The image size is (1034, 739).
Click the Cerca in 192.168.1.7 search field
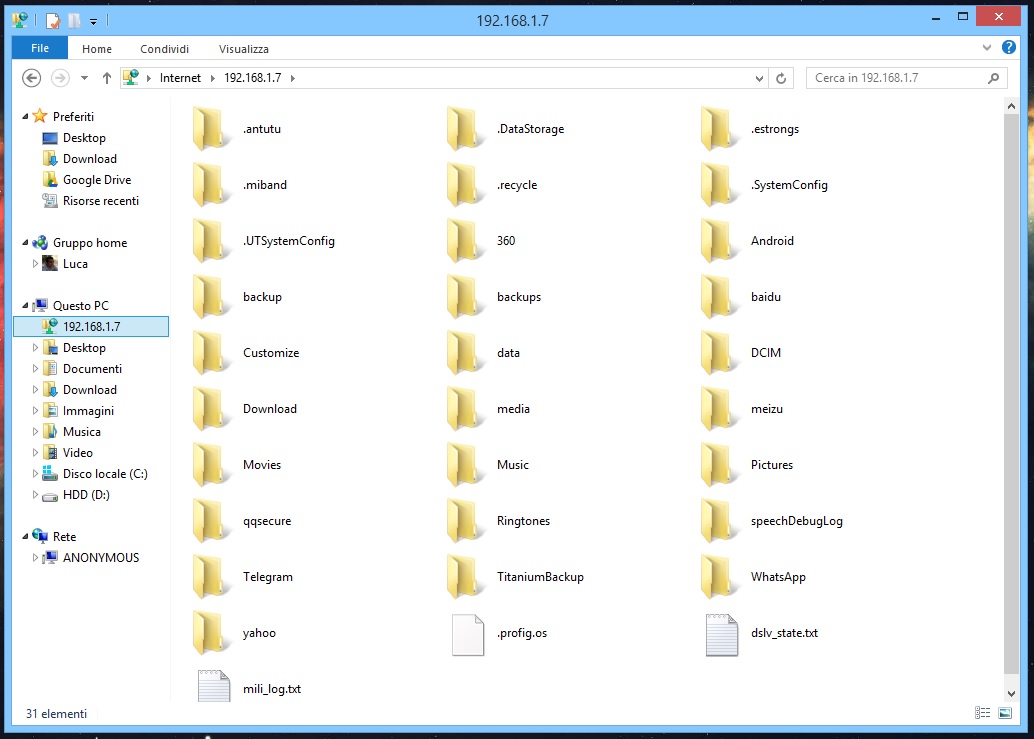coord(897,78)
